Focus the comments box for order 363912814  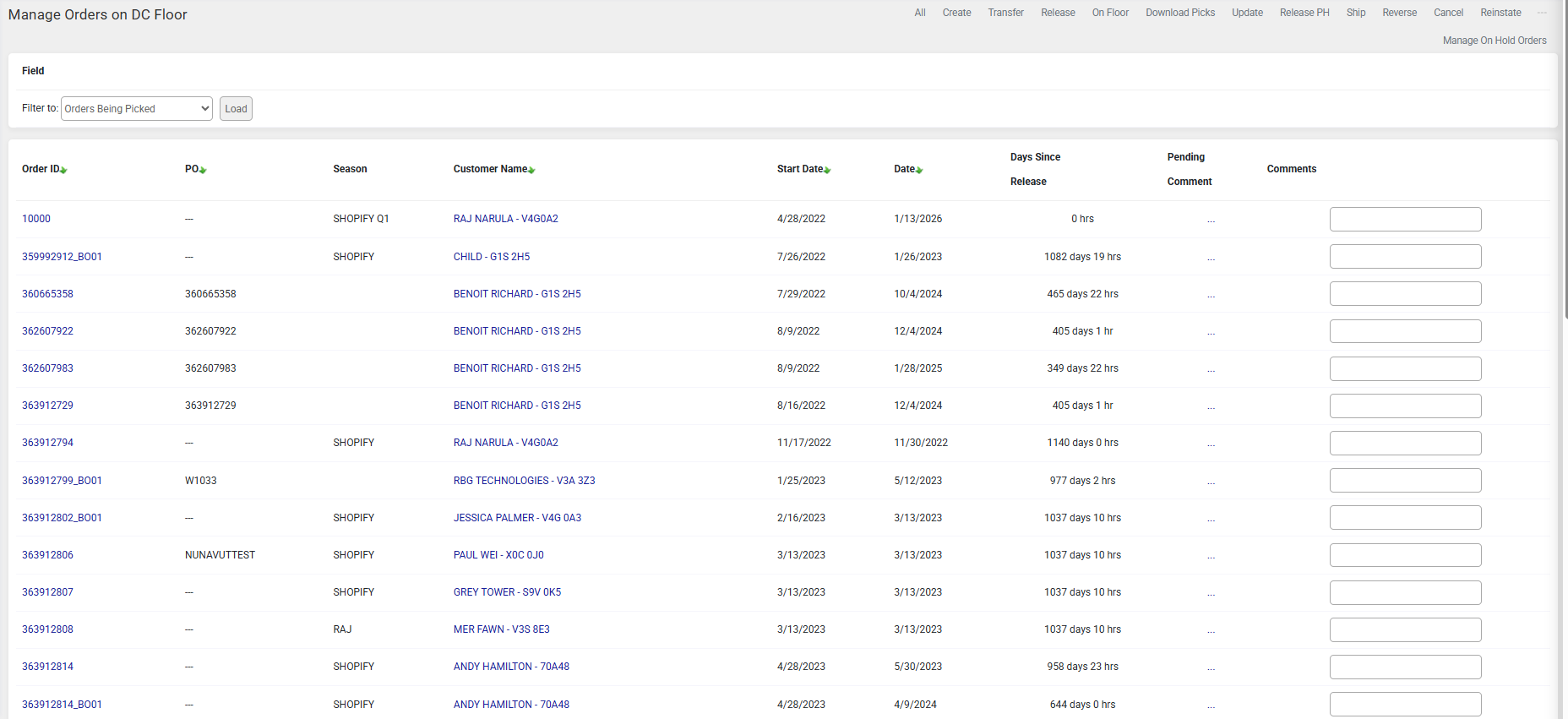coord(1405,667)
